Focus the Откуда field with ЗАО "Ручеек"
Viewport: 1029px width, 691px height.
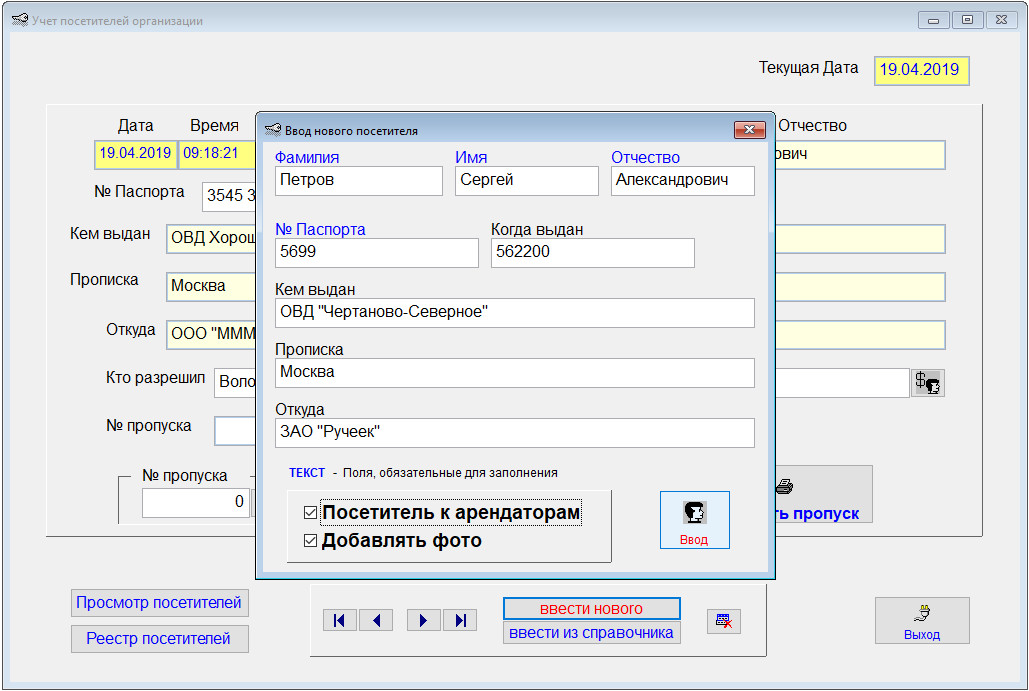tap(514, 433)
